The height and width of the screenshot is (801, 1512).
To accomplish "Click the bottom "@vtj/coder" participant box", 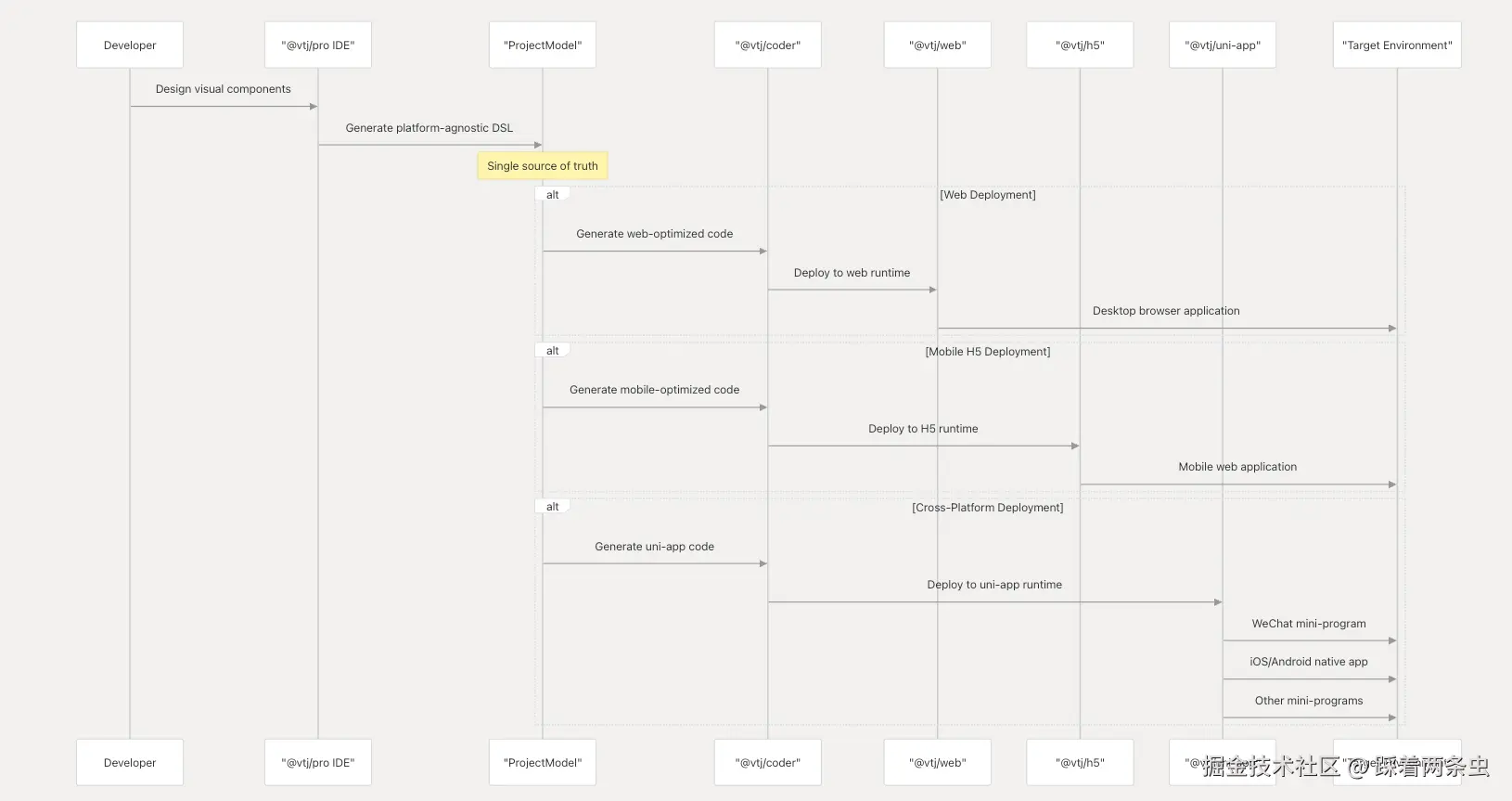I will coord(767,762).
